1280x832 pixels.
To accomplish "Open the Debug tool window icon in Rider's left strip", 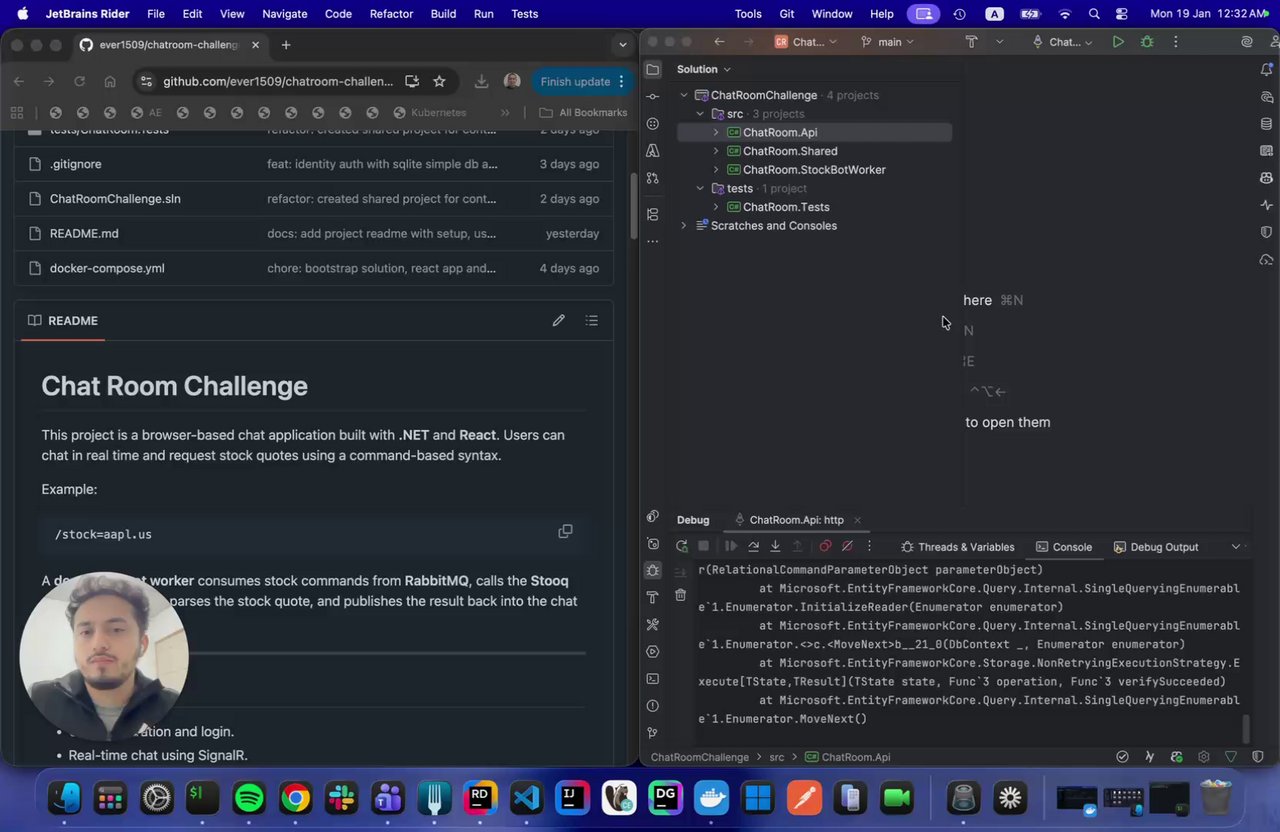I will pyautogui.click(x=653, y=570).
